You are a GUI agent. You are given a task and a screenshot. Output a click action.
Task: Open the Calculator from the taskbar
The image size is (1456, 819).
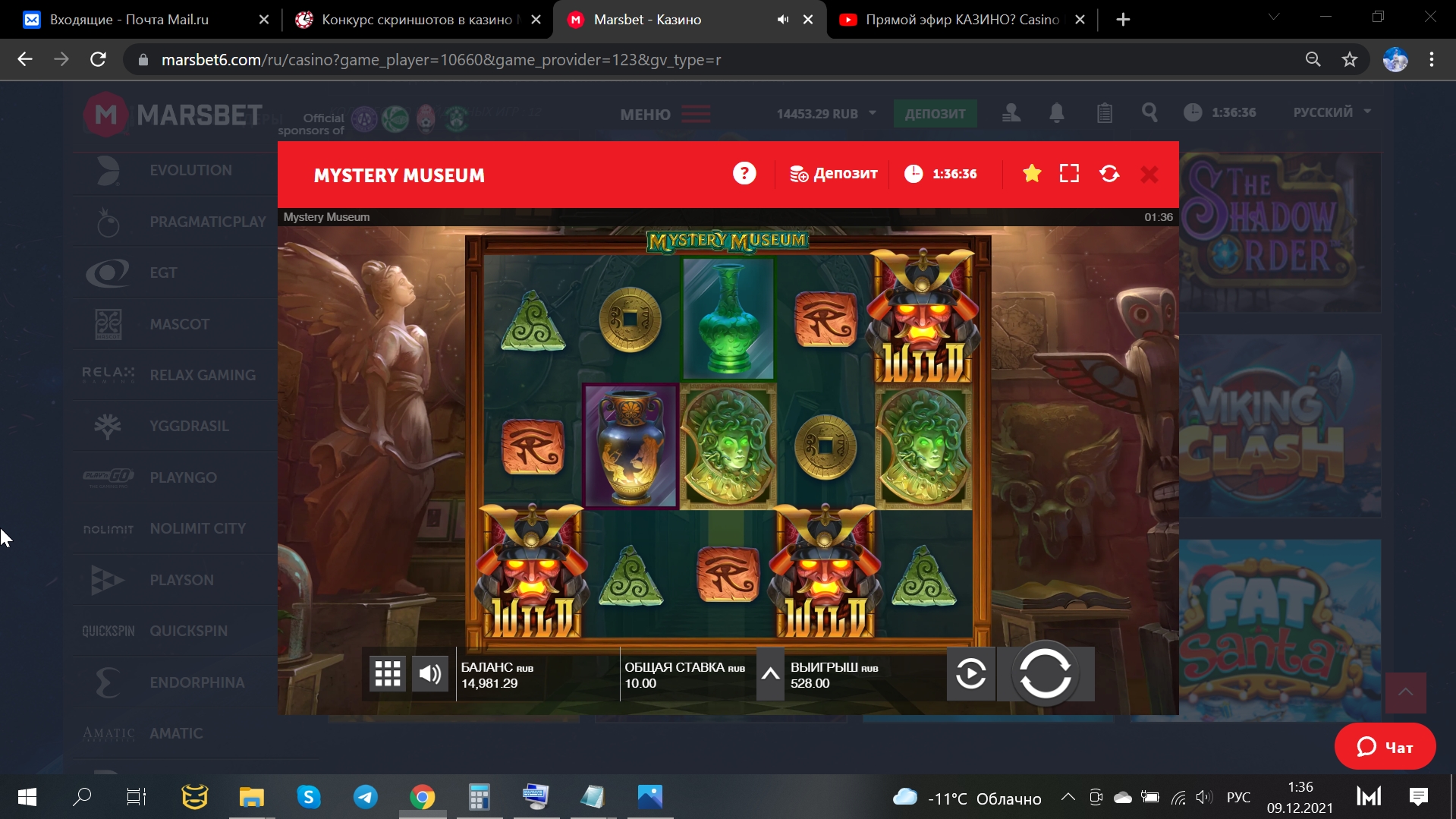coord(480,797)
